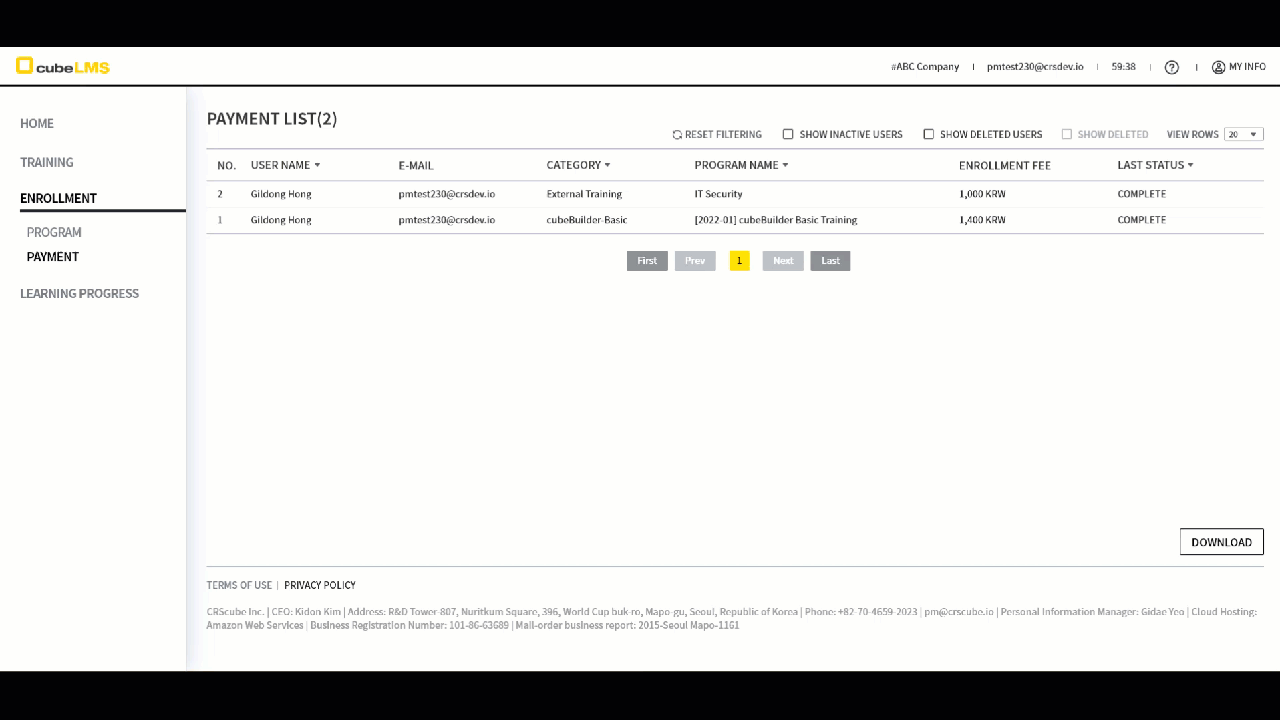Screen dimensions: 1280x720
Task: Select the IT Security payment row
Action: coord(718,194)
